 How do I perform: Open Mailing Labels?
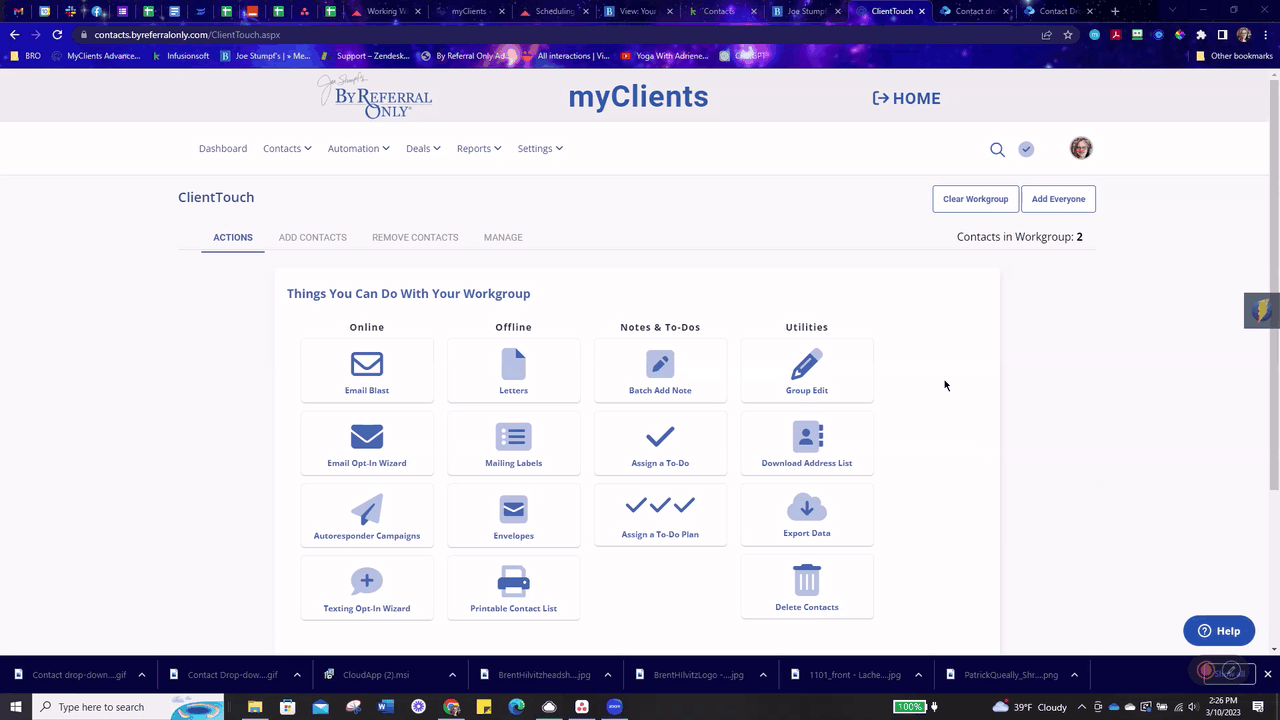pyautogui.click(x=513, y=444)
